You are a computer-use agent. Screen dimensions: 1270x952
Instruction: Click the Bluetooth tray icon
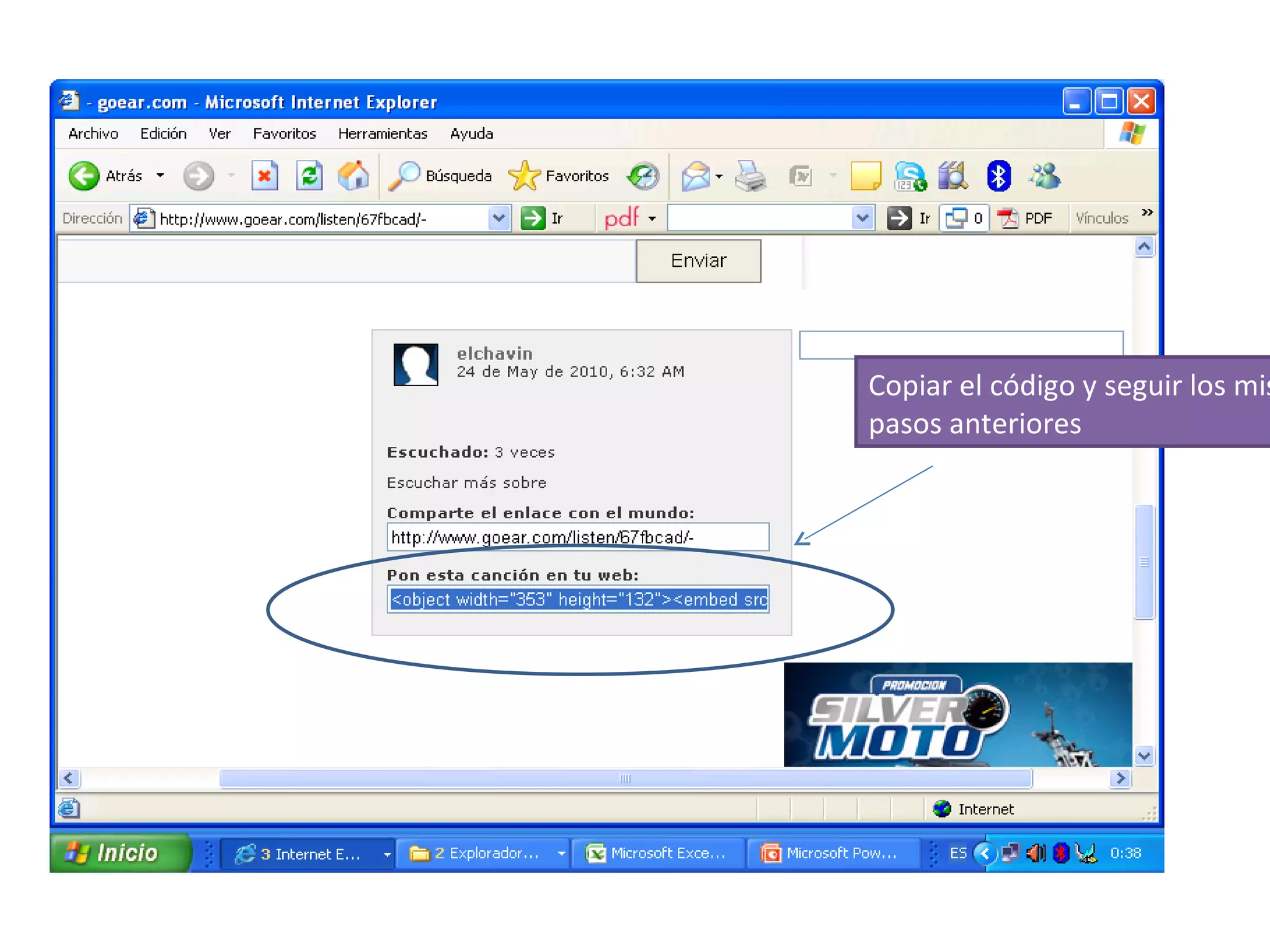point(1061,853)
